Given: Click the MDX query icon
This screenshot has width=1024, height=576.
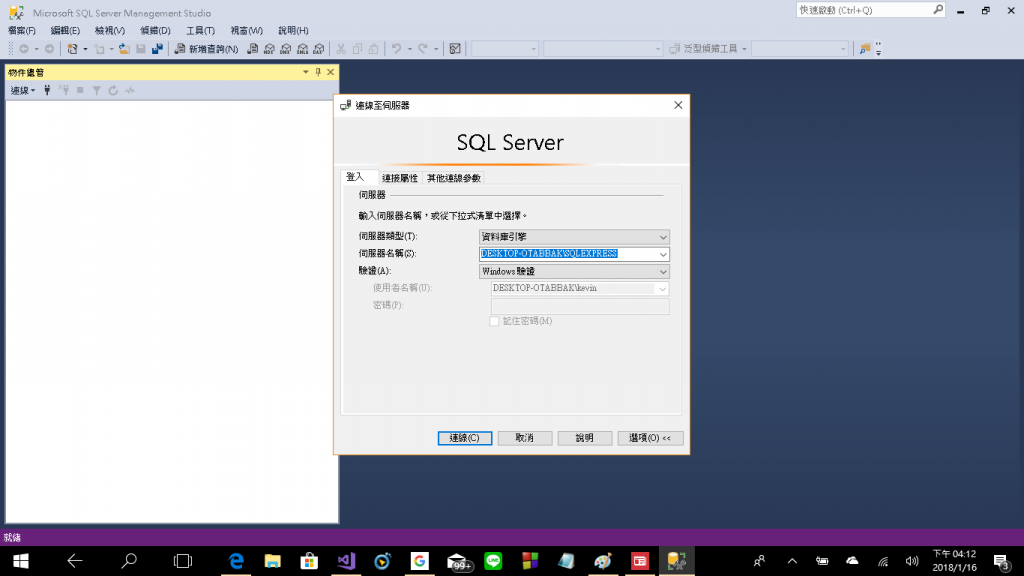Looking at the screenshot, I should pyautogui.click(x=269, y=49).
